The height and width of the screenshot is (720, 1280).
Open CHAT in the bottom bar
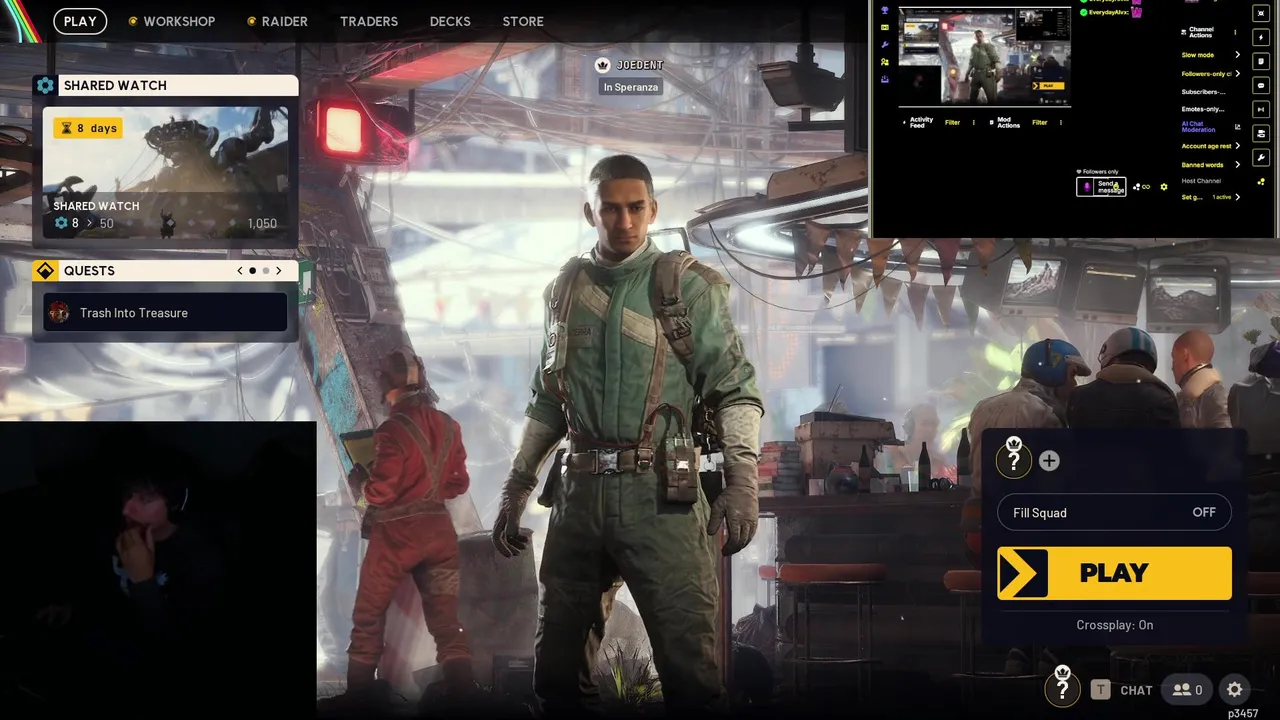click(x=1136, y=690)
